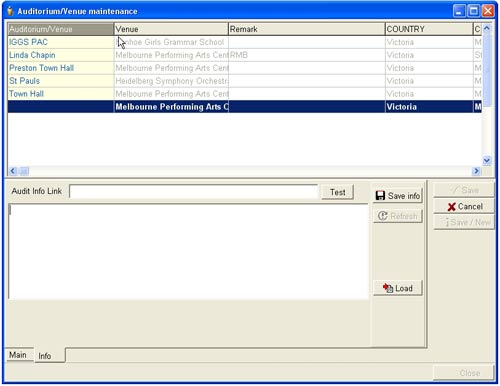Cancel the current venue edit
This screenshot has height=386, width=500.
point(464,206)
